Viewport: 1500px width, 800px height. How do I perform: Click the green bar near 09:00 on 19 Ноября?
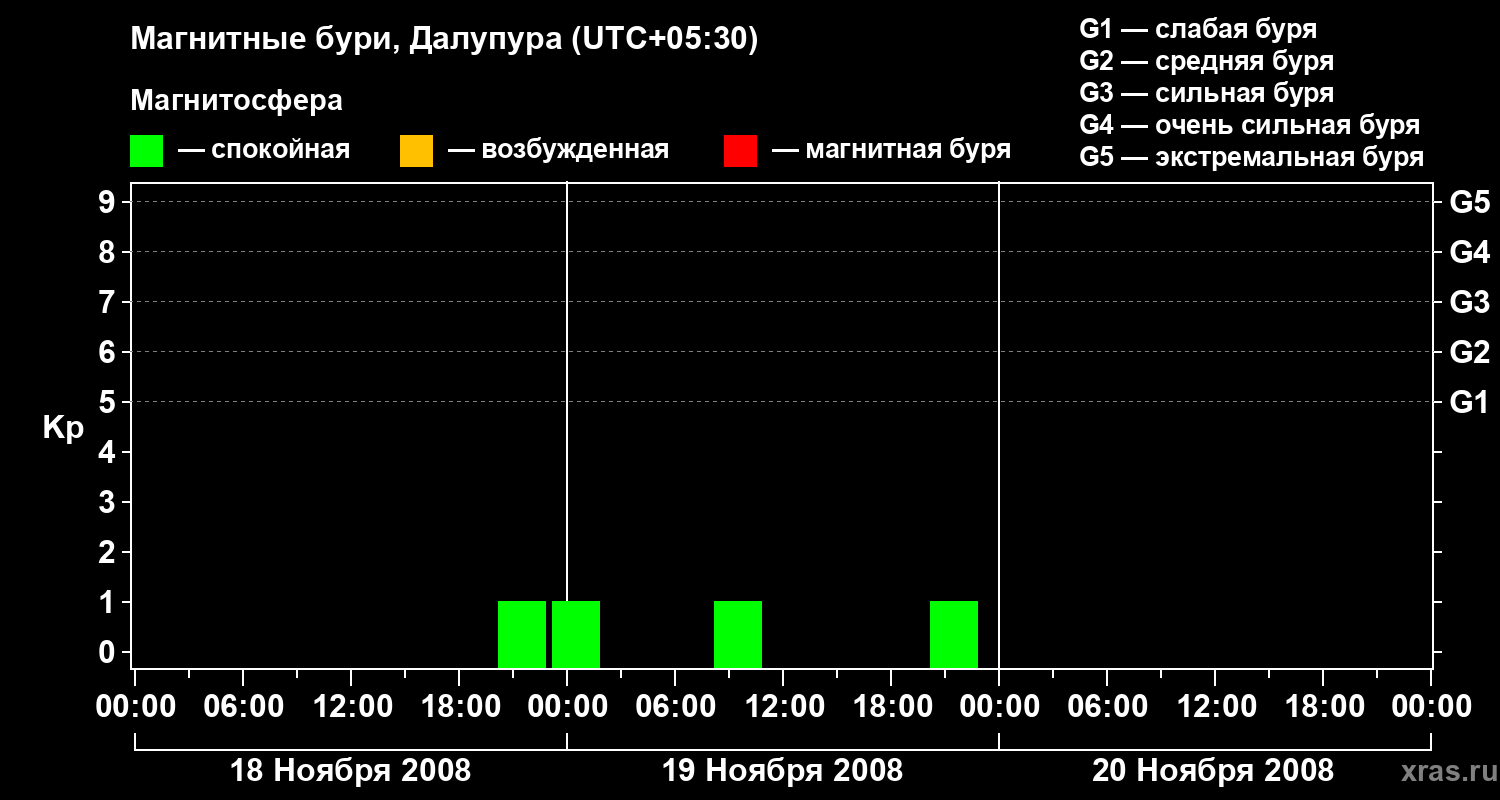coord(738,634)
